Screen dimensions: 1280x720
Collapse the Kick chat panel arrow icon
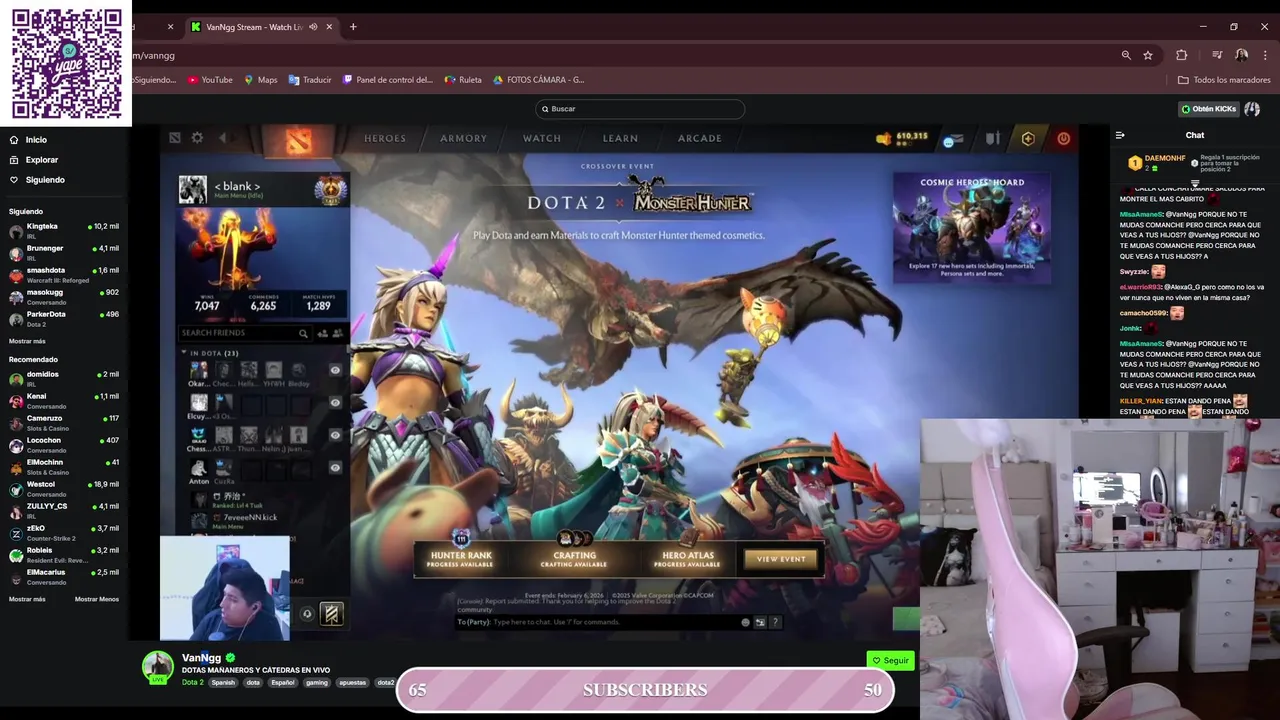[1120, 135]
